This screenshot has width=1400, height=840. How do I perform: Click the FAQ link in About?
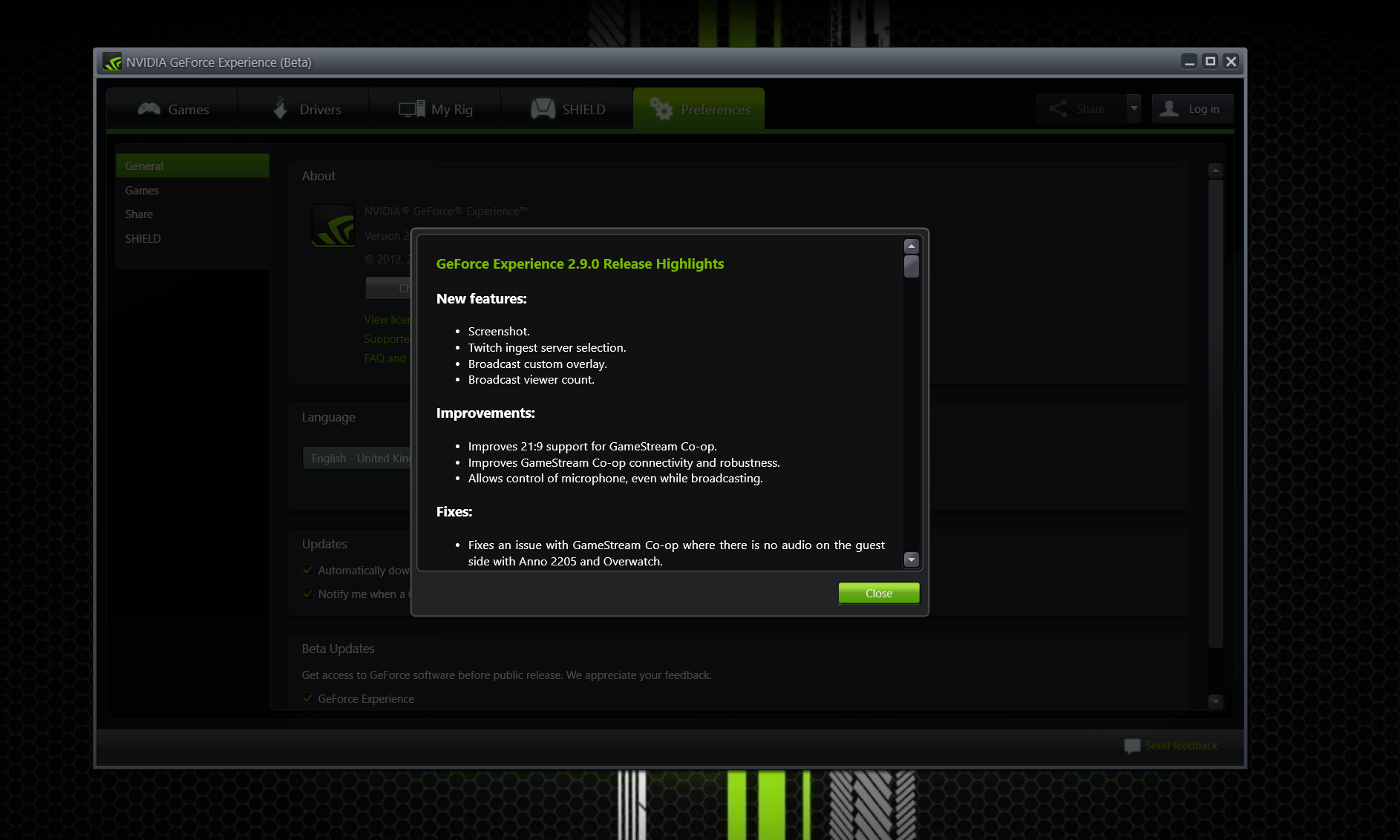[x=387, y=358]
